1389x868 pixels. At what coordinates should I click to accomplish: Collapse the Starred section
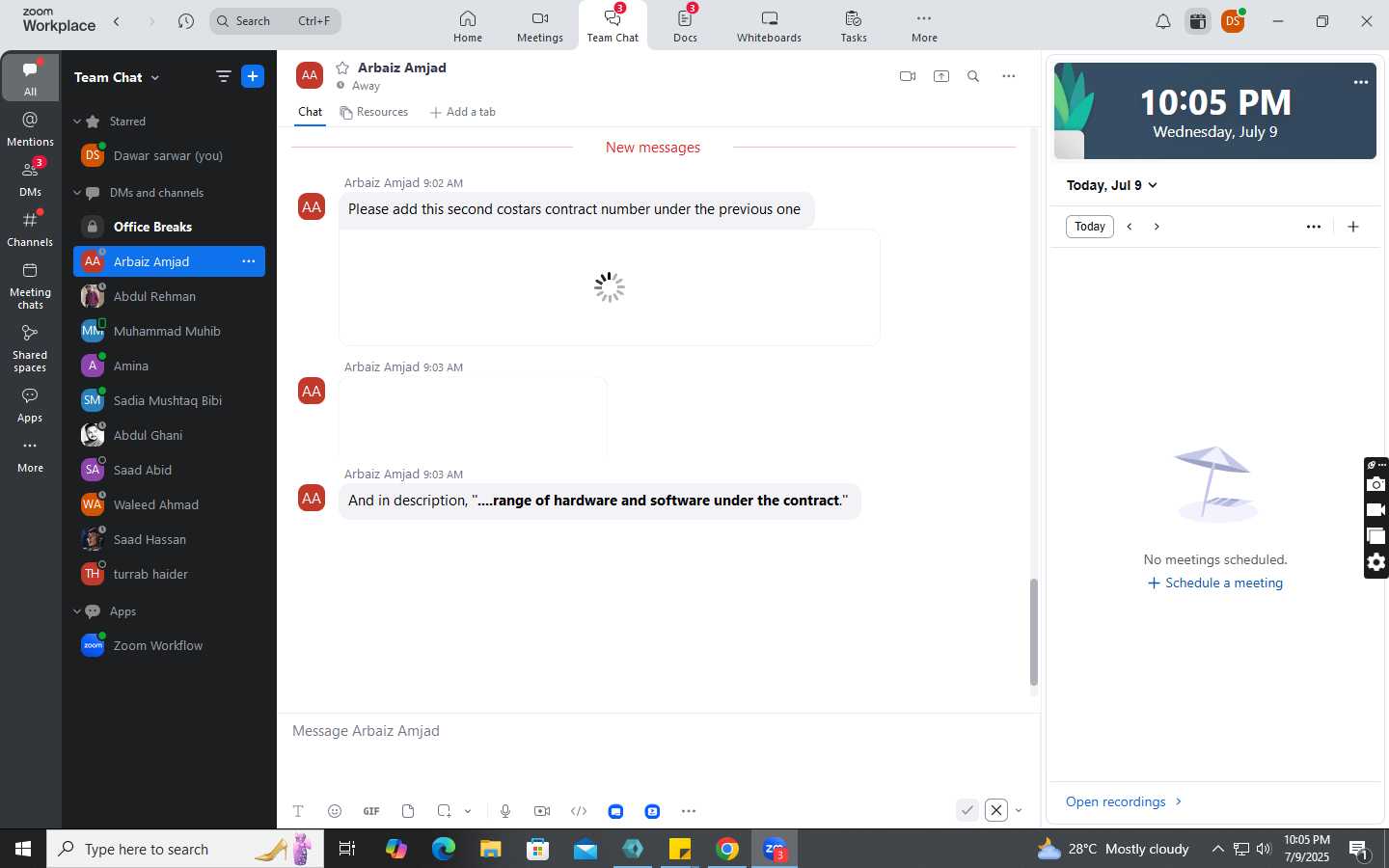point(77,122)
